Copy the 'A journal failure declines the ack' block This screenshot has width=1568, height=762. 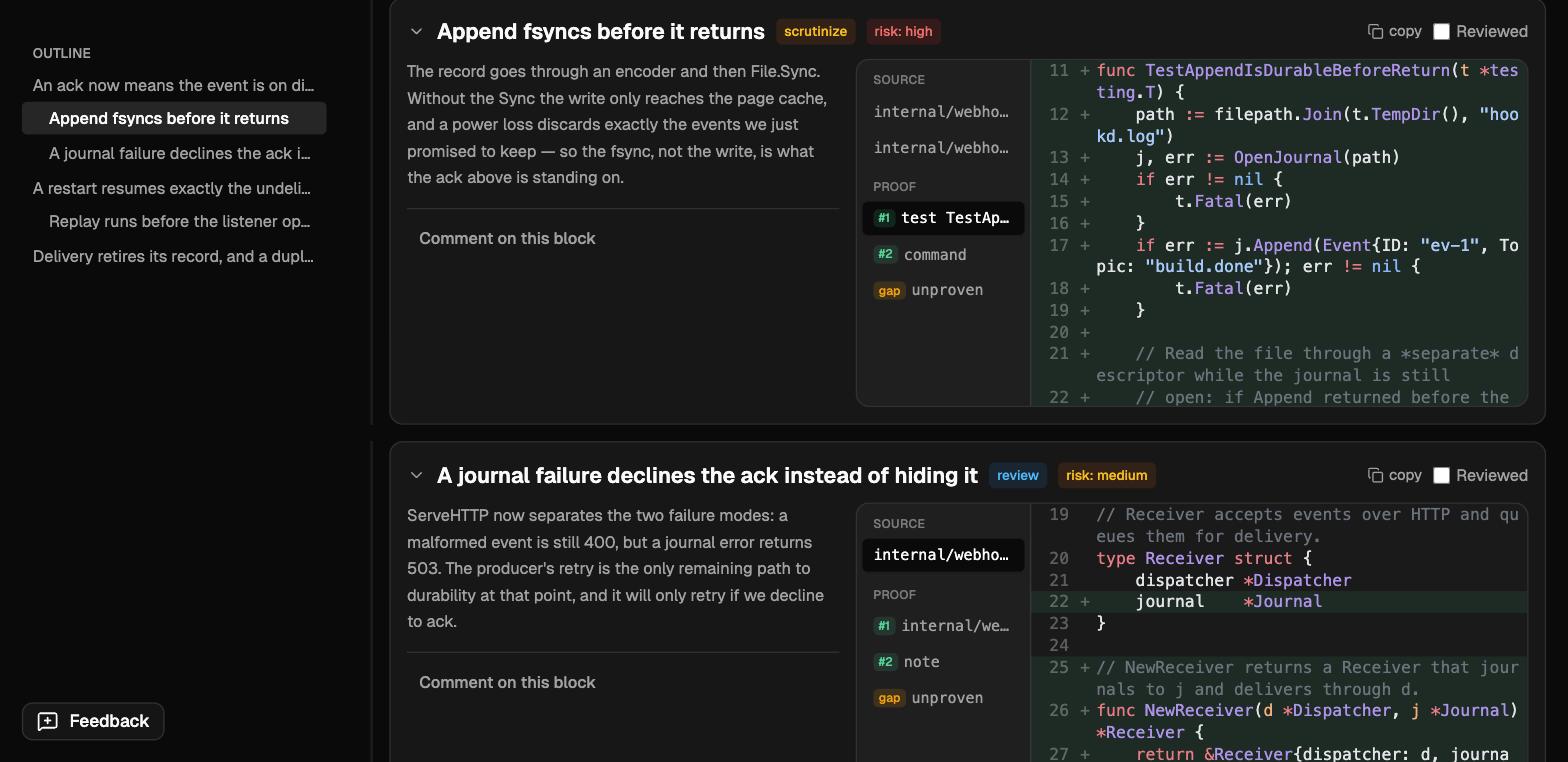1394,475
